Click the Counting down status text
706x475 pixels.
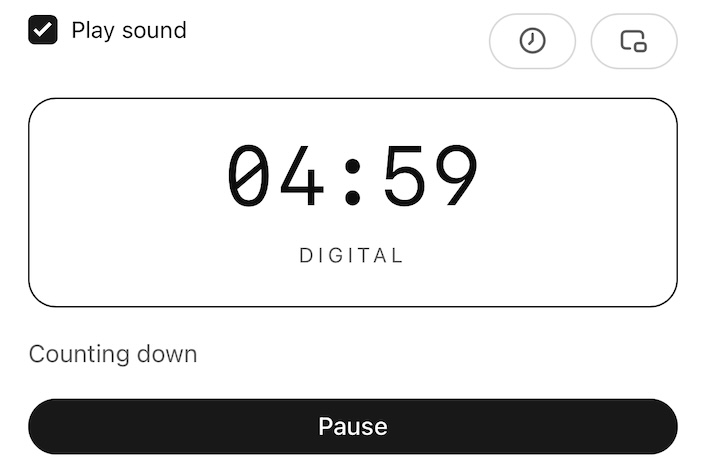[113, 354]
